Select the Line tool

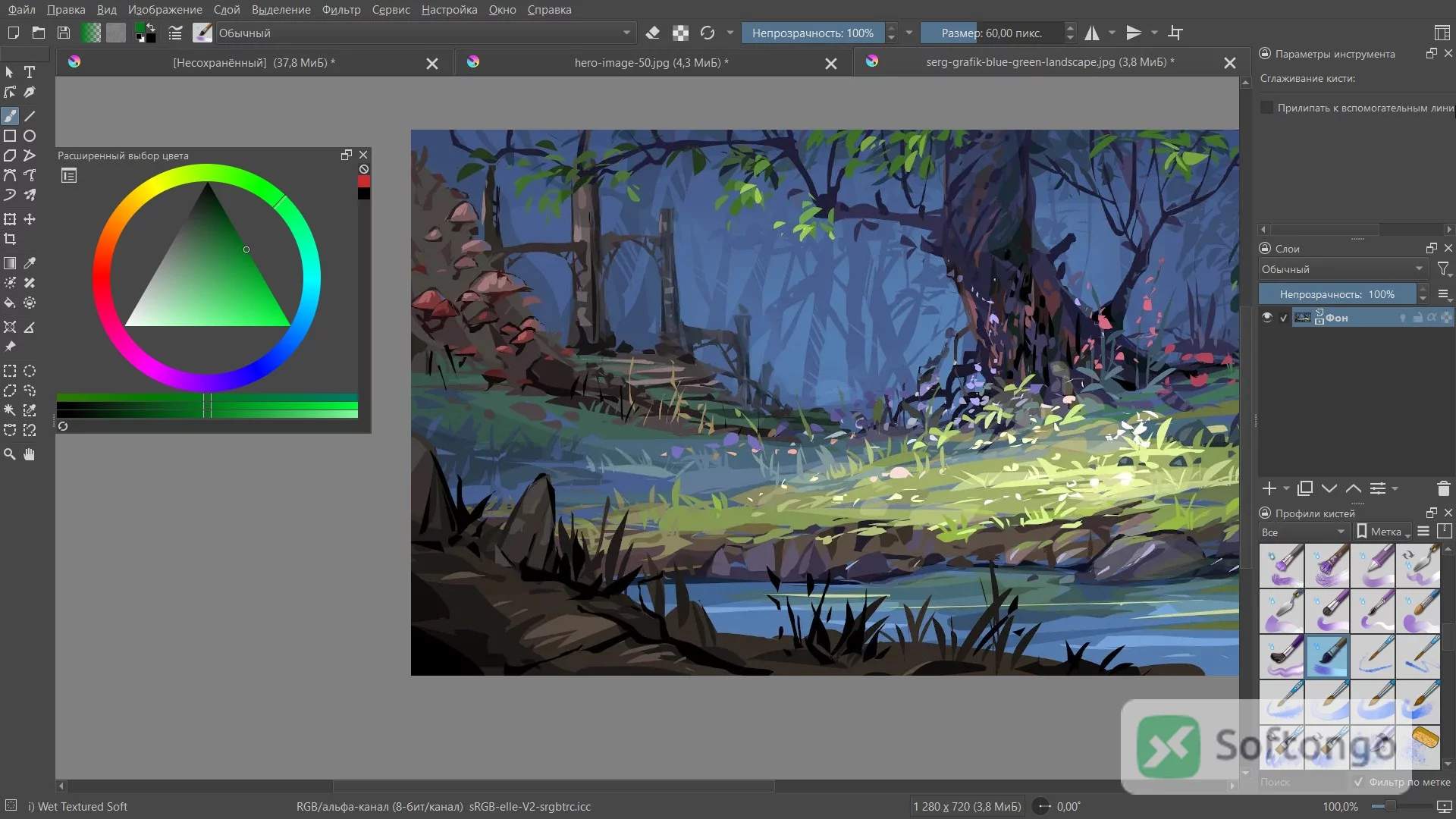point(30,116)
